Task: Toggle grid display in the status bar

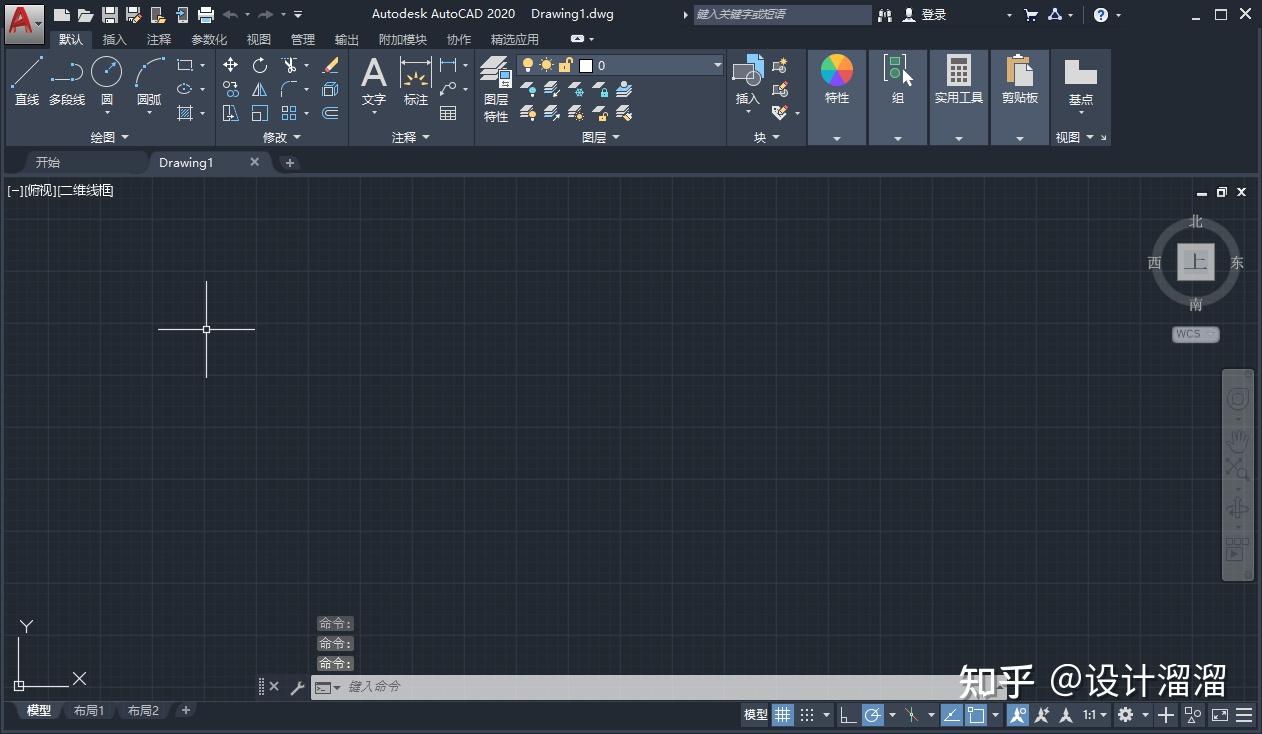Action: tap(782, 715)
